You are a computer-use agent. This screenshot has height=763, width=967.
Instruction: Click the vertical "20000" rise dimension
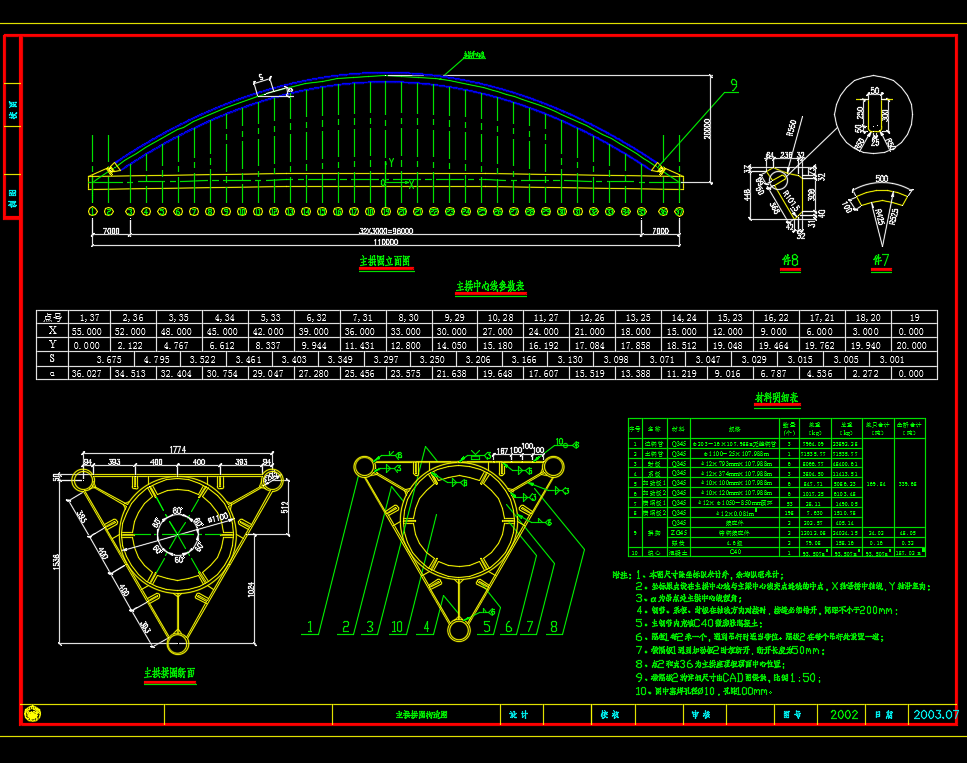click(x=707, y=129)
